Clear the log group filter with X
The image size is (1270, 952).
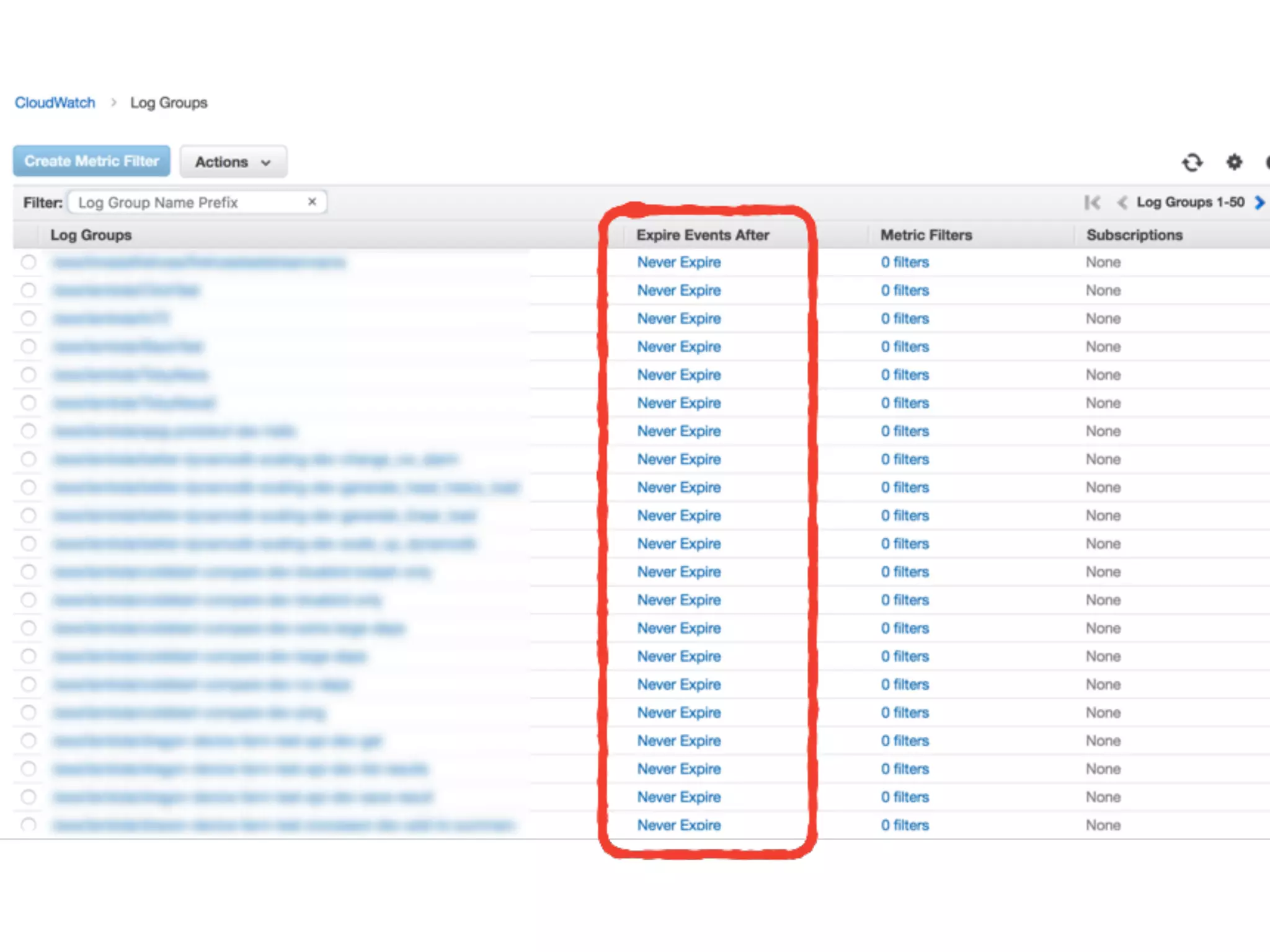coord(312,202)
